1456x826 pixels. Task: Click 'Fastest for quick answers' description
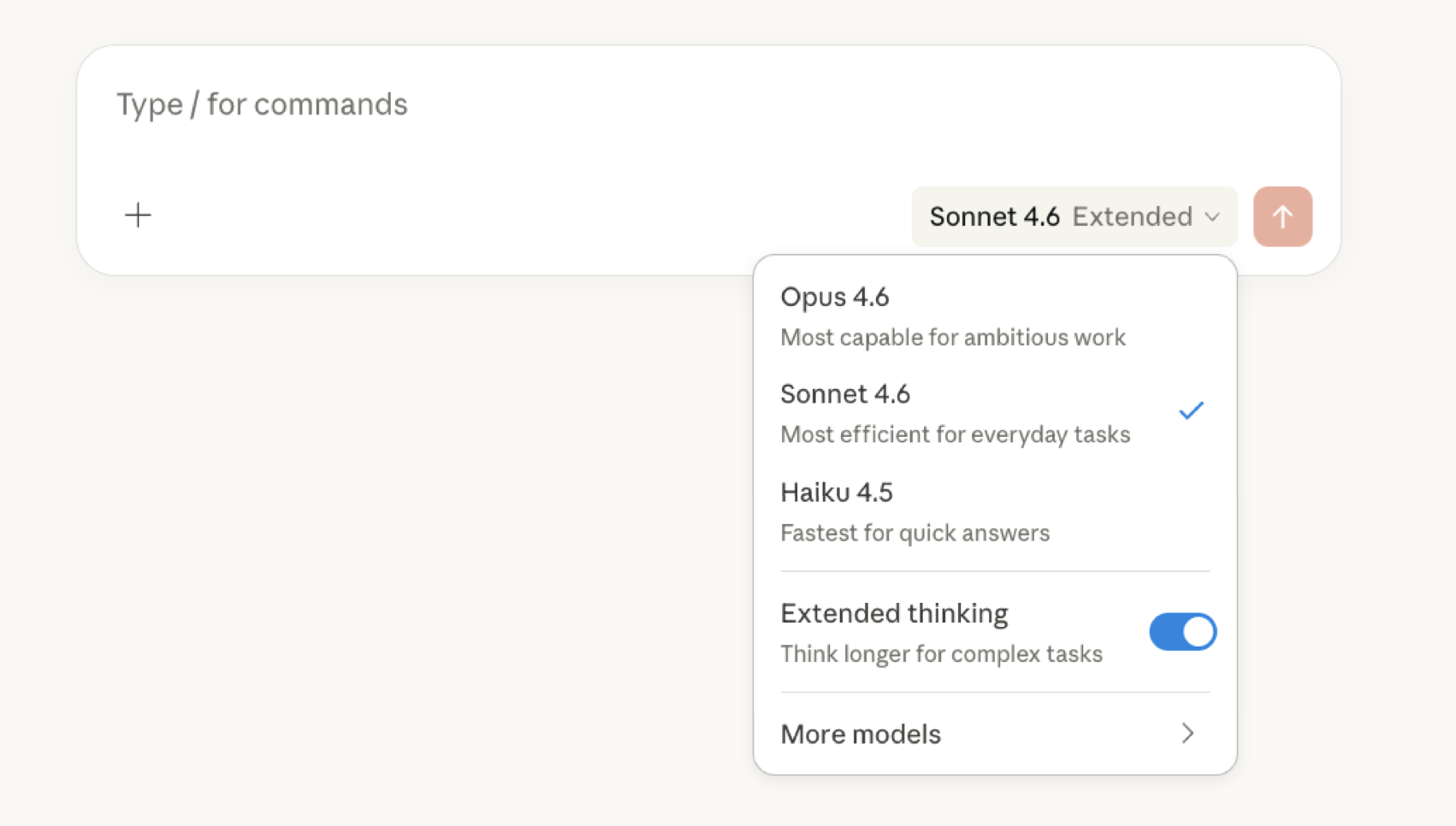tap(914, 534)
